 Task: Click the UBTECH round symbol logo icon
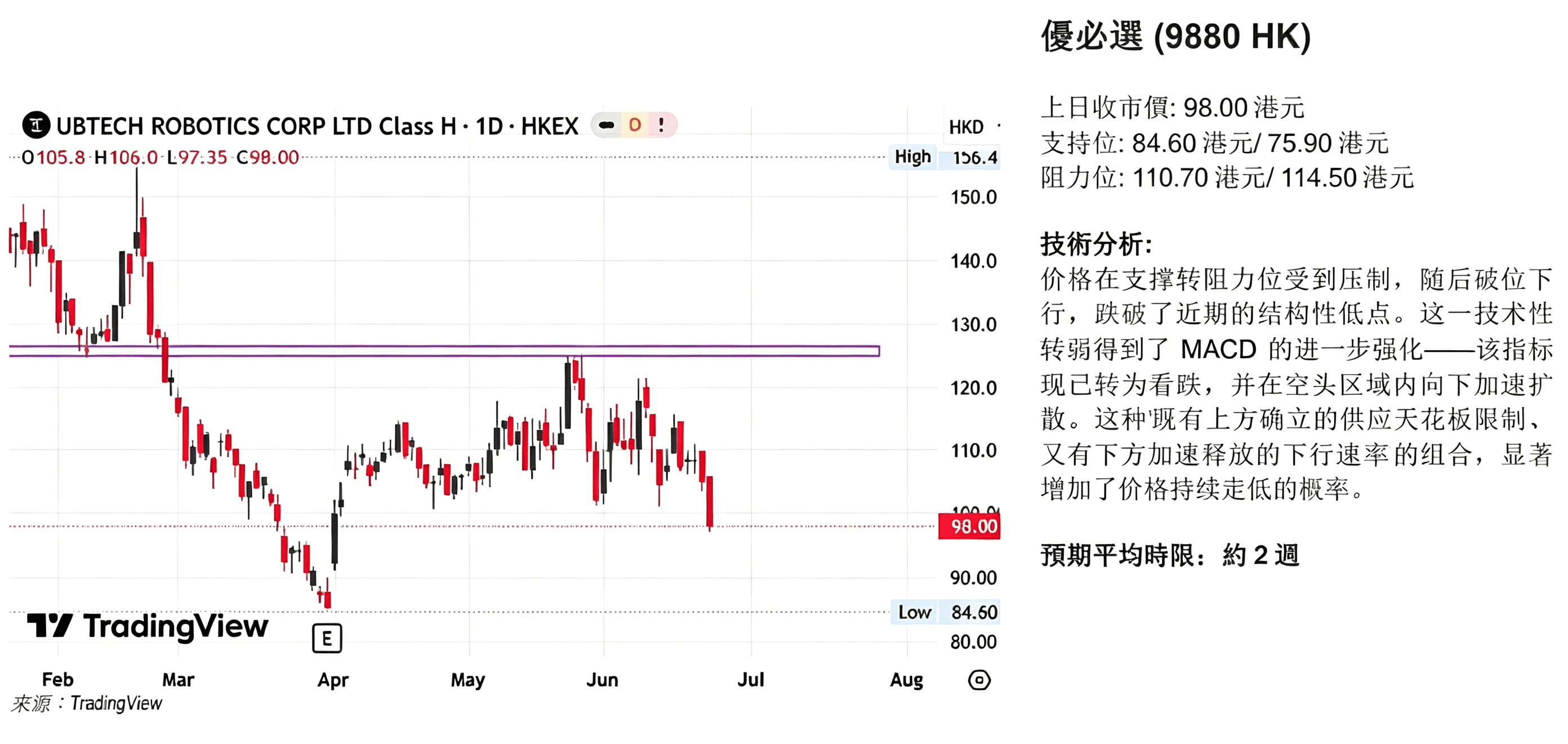click(36, 126)
